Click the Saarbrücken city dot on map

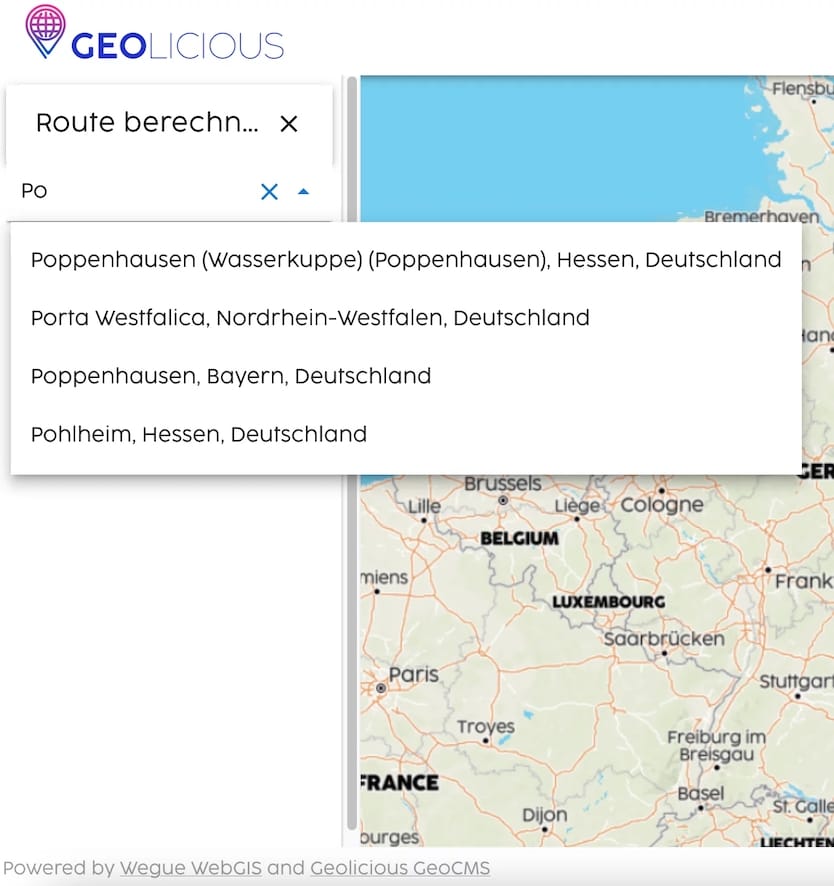664,653
